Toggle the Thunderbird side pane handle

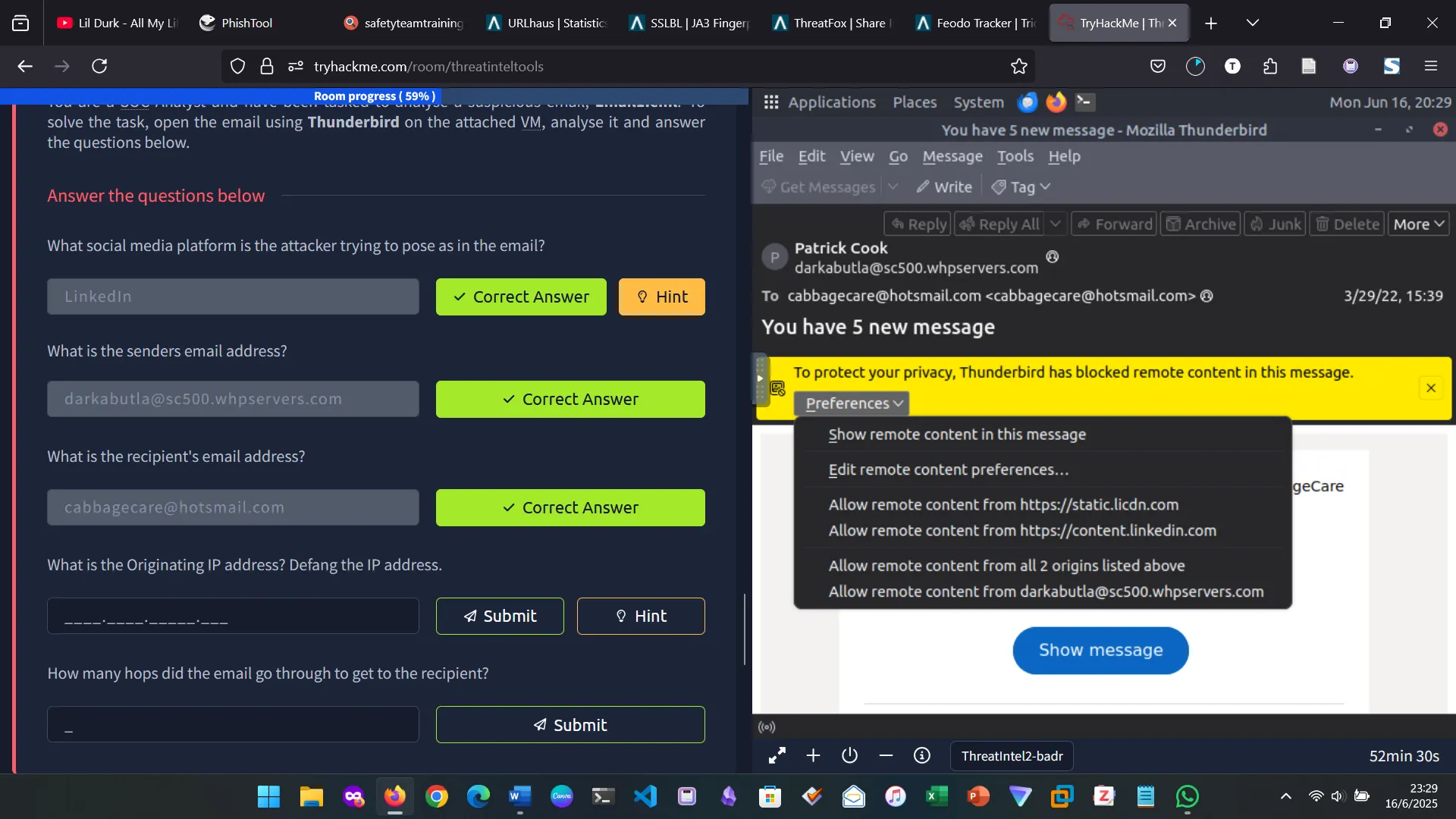[760, 378]
